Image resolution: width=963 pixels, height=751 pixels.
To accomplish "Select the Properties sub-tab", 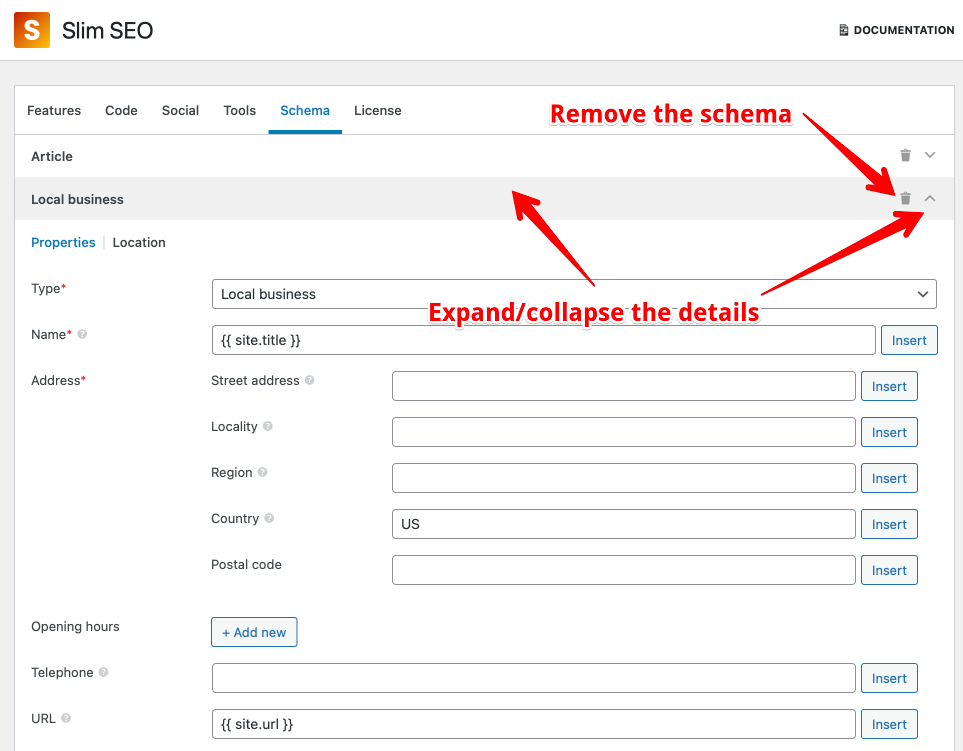I will click(x=63, y=243).
